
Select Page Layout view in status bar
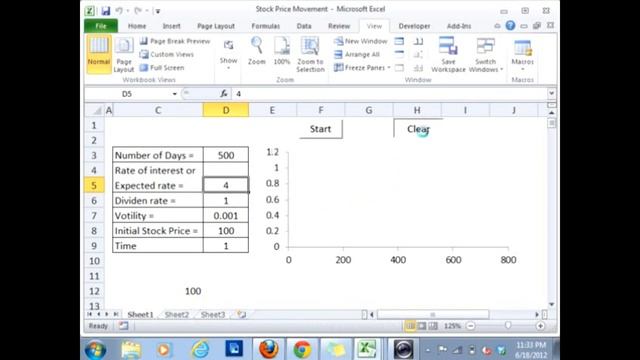coord(422,326)
